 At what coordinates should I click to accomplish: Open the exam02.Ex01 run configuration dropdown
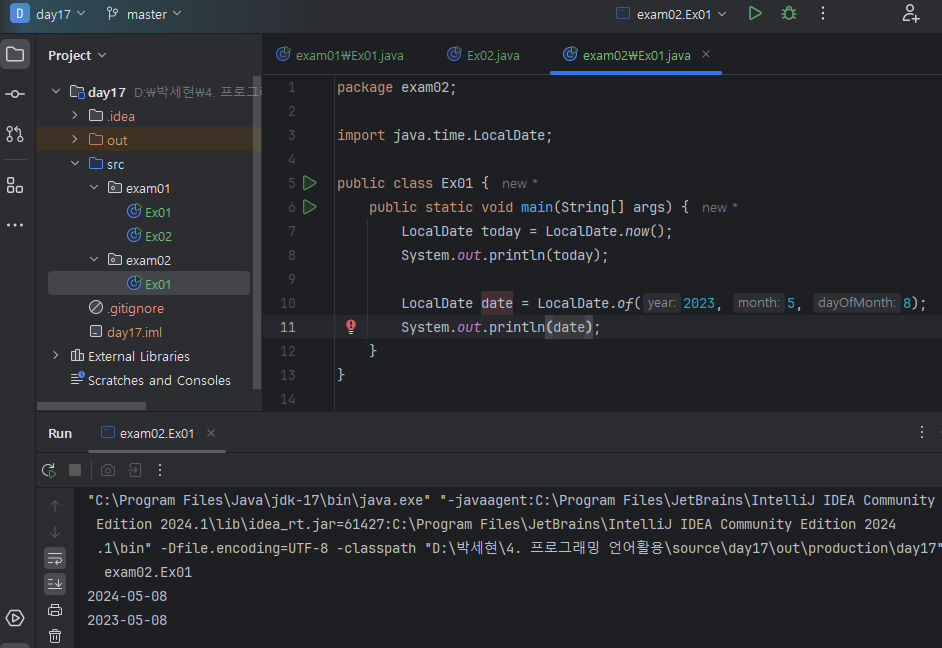[x=672, y=14]
